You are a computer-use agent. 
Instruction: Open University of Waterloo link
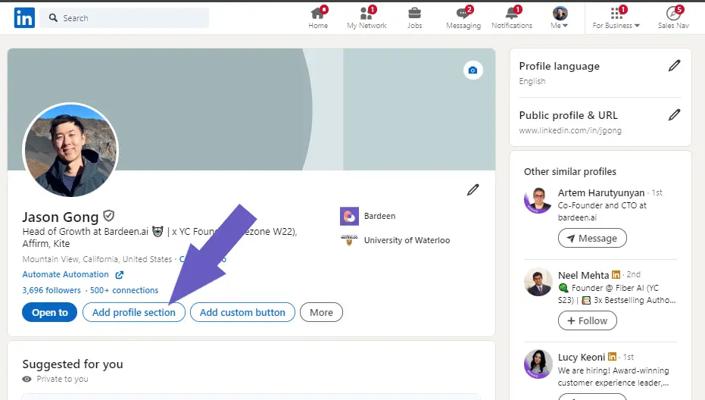406,240
